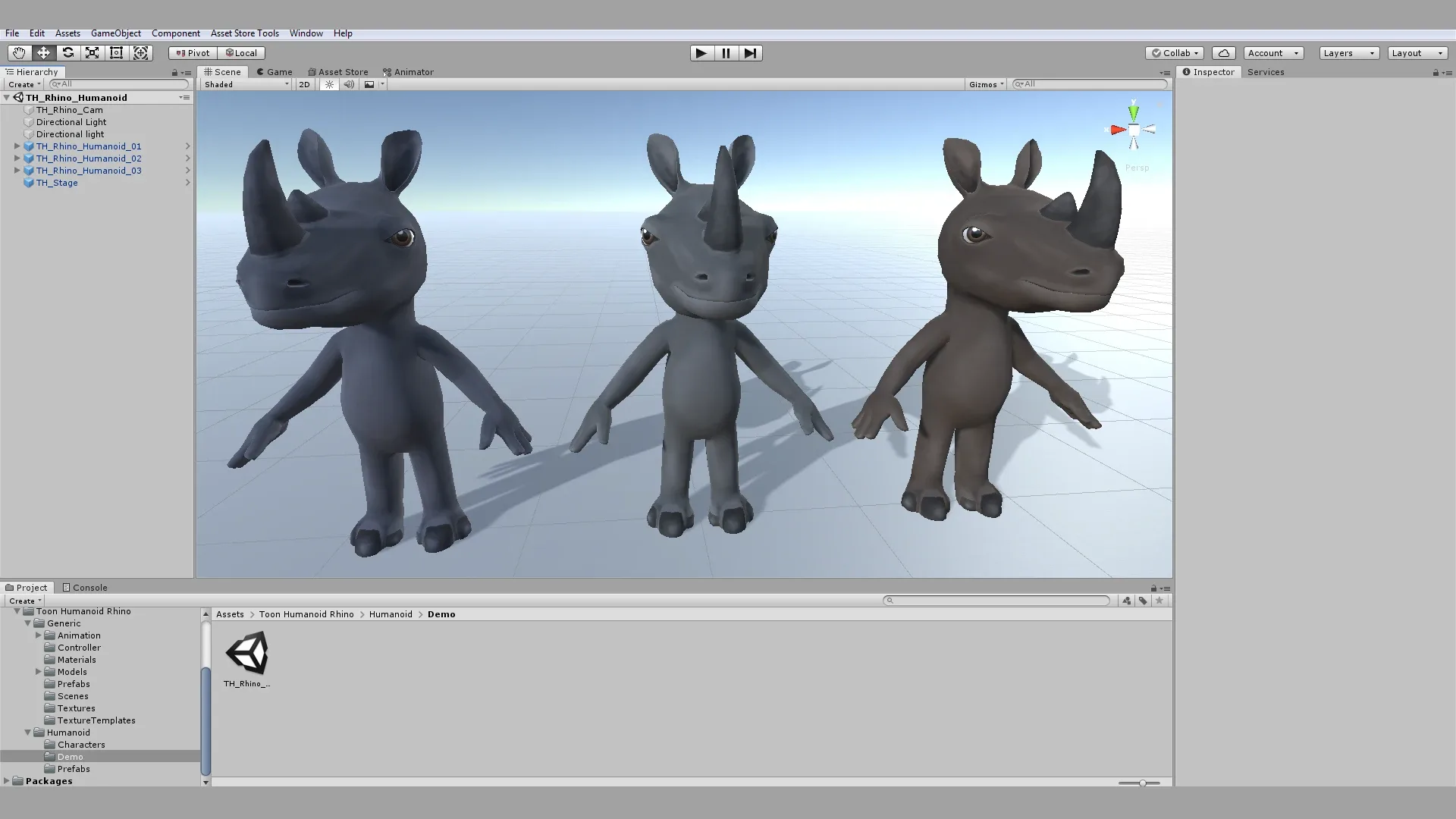Toggle the Inspector lock icon
Image resolution: width=1456 pixels, height=819 pixels.
(1436, 73)
